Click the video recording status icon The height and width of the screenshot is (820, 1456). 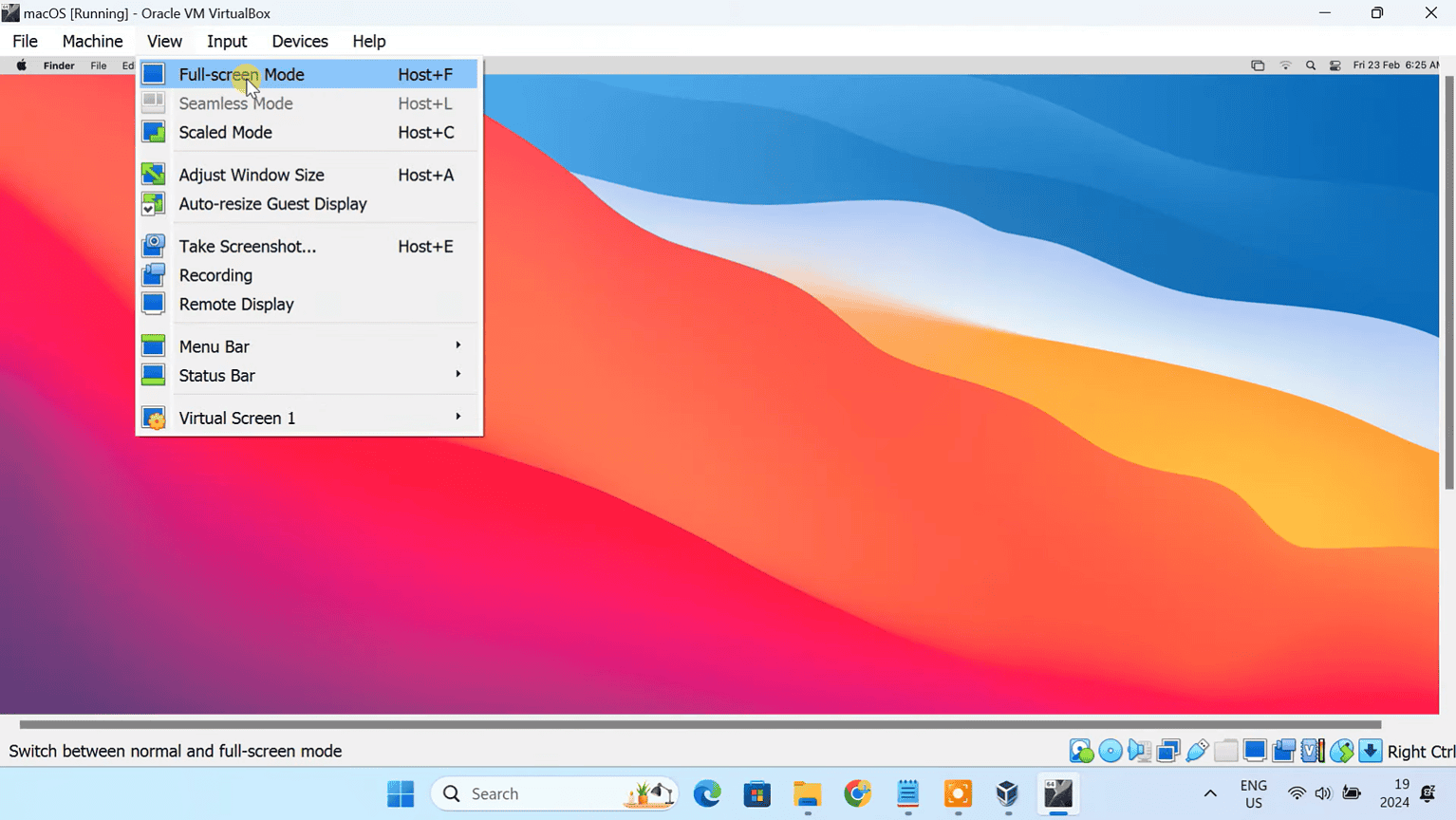(1283, 750)
